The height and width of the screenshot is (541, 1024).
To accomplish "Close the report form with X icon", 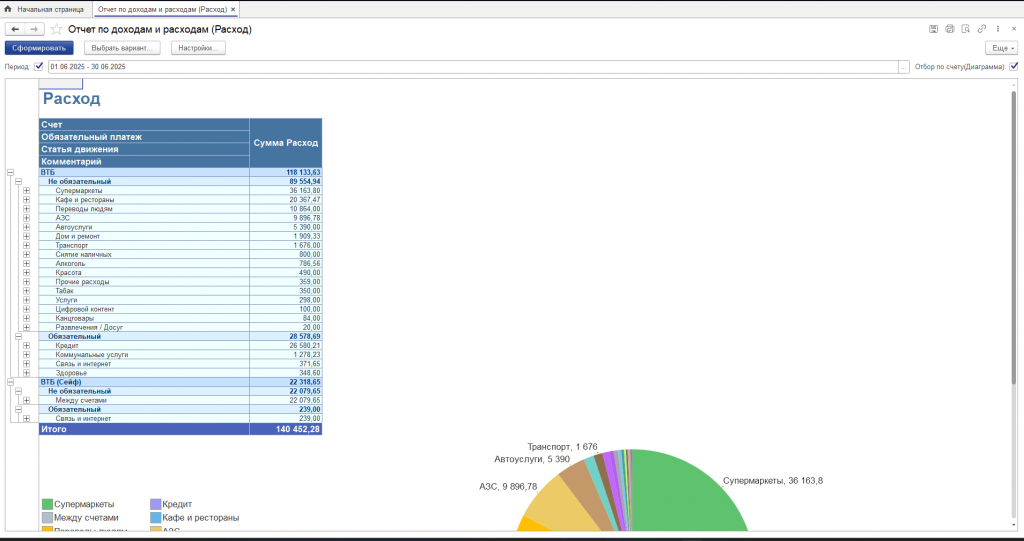I will point(1014,29).
